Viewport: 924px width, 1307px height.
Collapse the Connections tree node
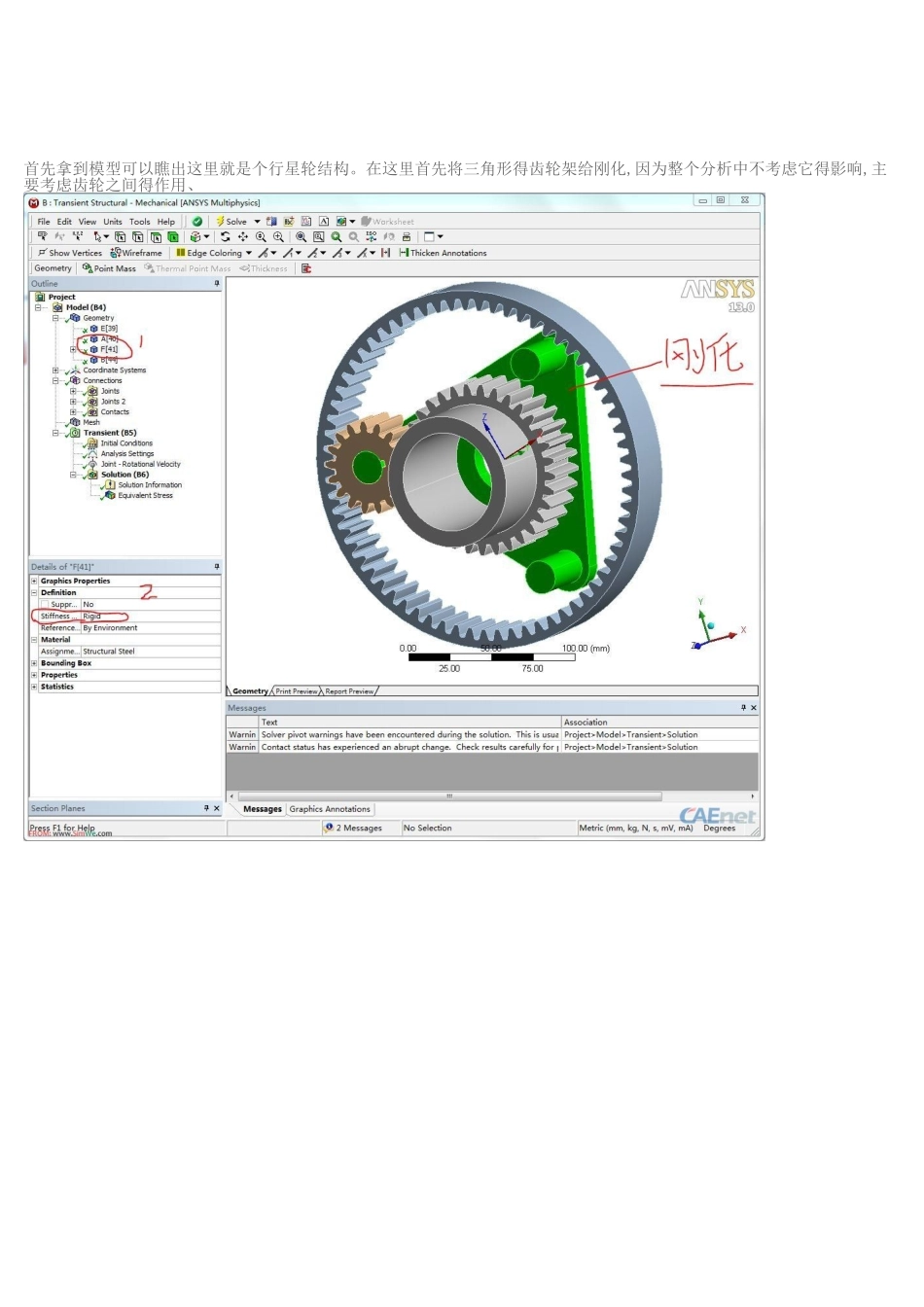click(55, 381)
